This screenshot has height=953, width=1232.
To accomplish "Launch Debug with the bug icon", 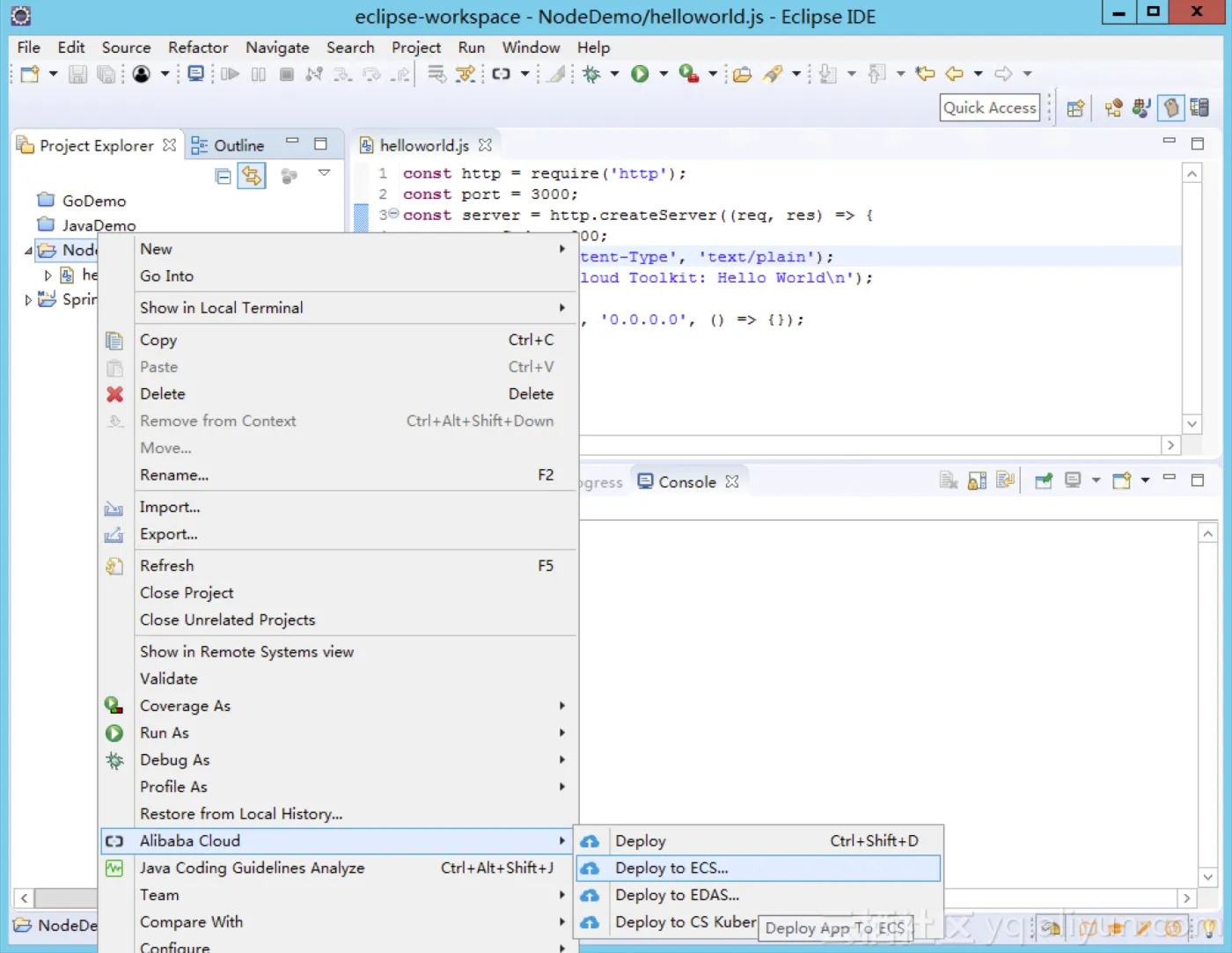I will (591, 74).
